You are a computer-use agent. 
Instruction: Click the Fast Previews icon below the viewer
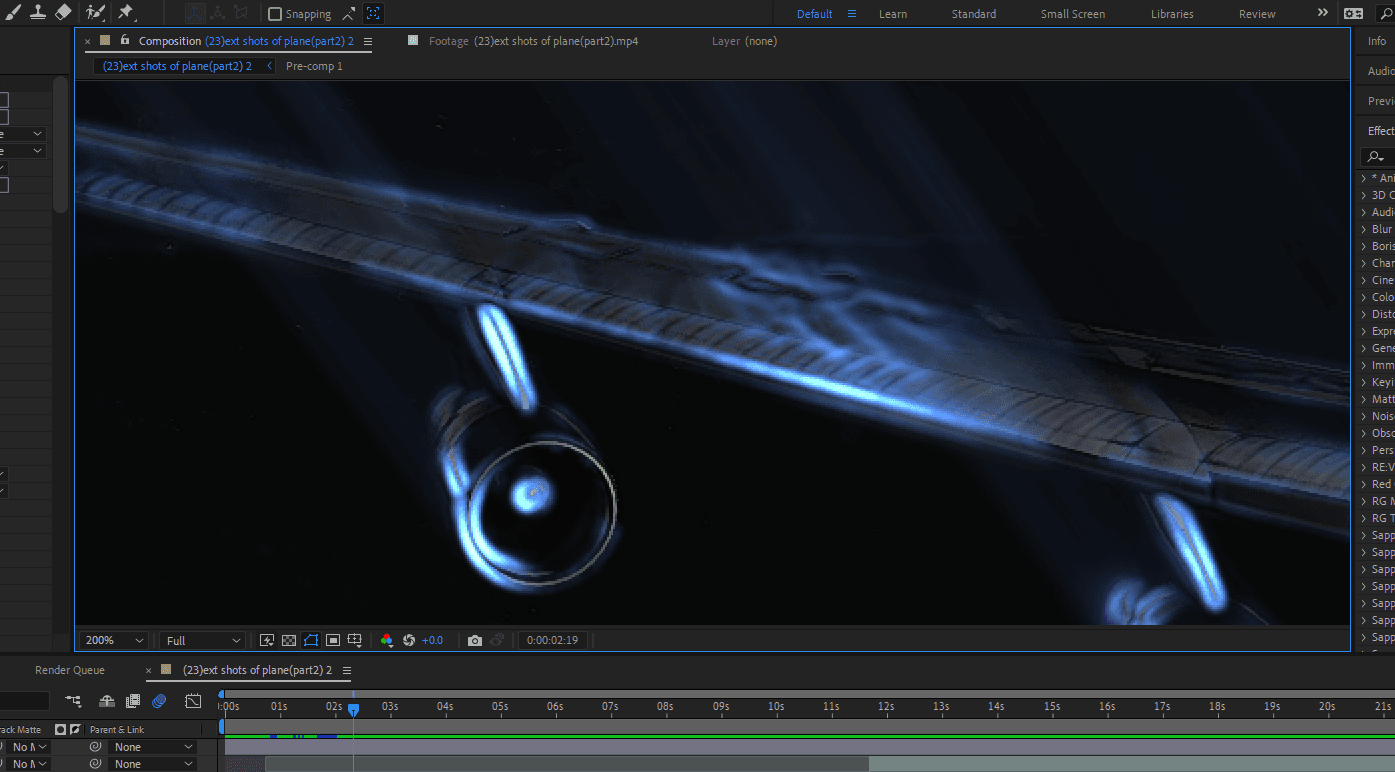coord(267,640)
